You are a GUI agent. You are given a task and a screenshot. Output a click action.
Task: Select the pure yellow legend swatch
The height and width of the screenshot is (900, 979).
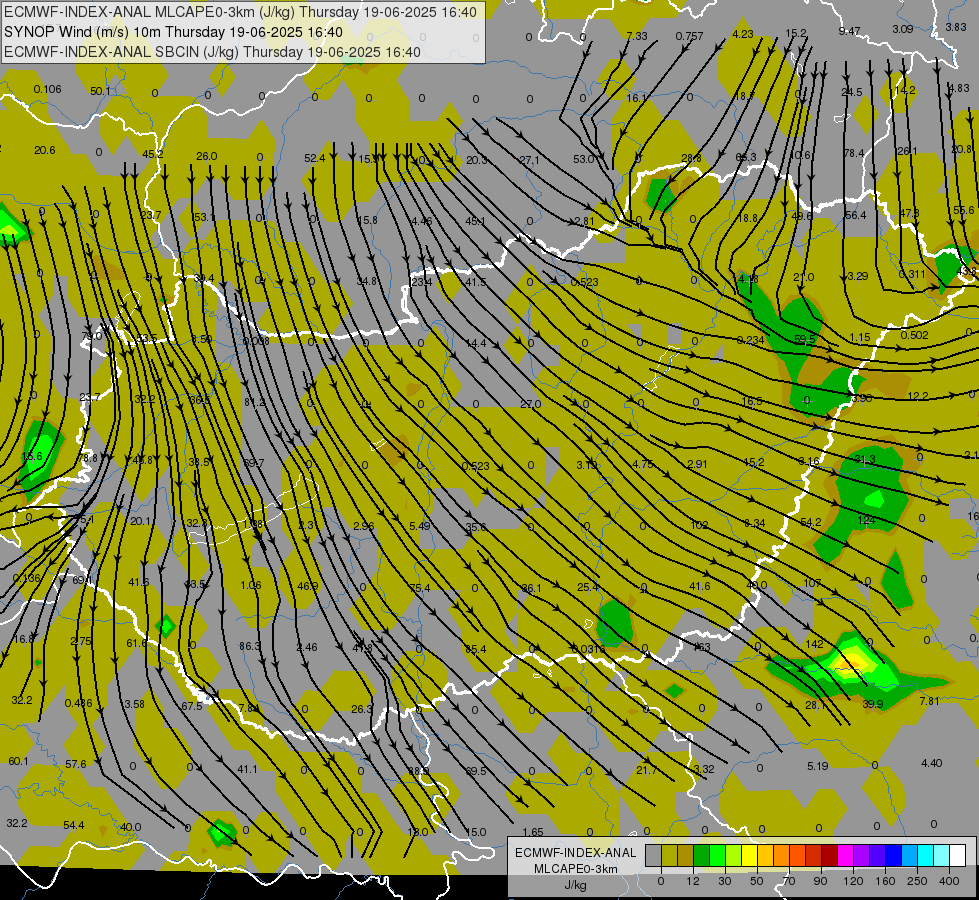tap(749, 856)
